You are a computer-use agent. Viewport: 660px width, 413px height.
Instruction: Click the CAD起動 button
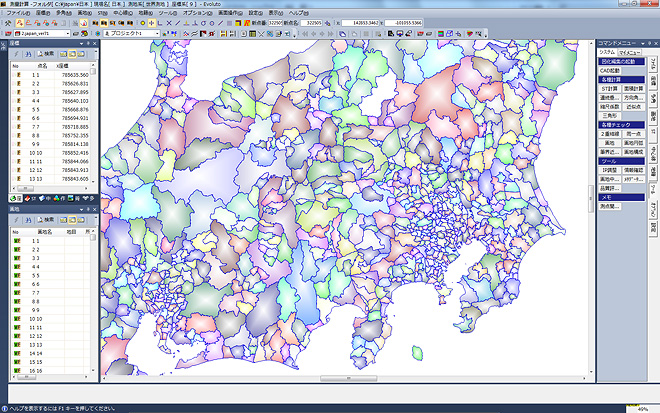[x=609, y=71]
